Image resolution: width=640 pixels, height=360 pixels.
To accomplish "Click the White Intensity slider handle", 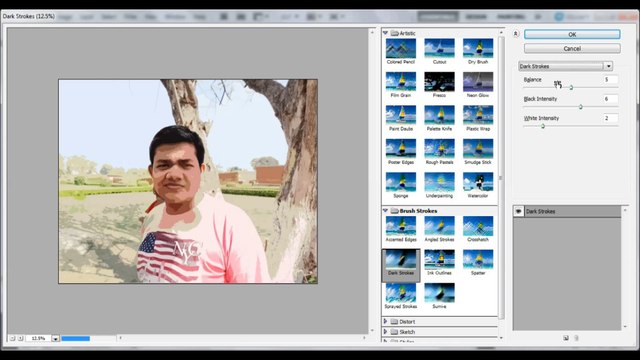I will click(x=543, y=126).
